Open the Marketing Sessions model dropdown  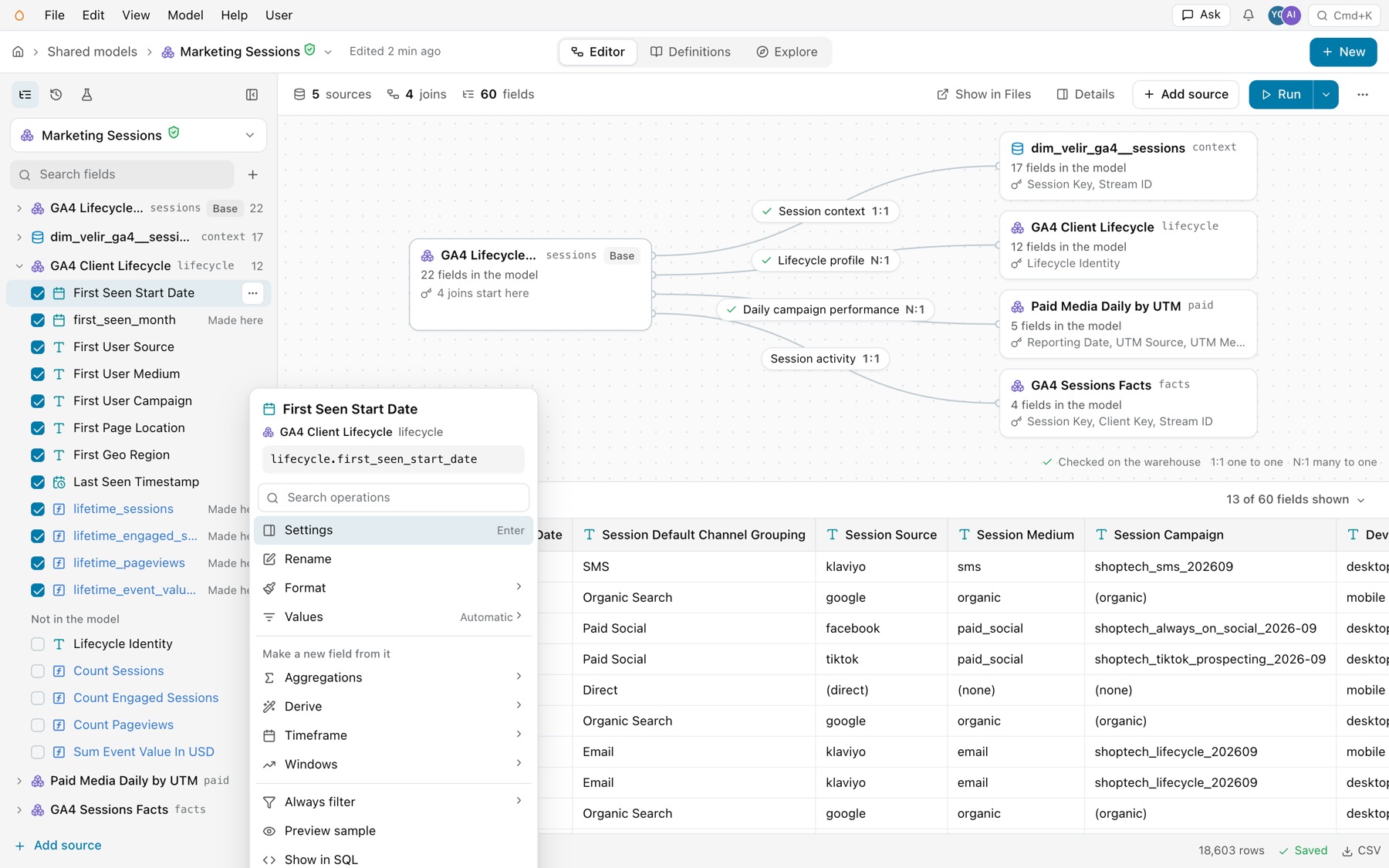coord(138,135)
